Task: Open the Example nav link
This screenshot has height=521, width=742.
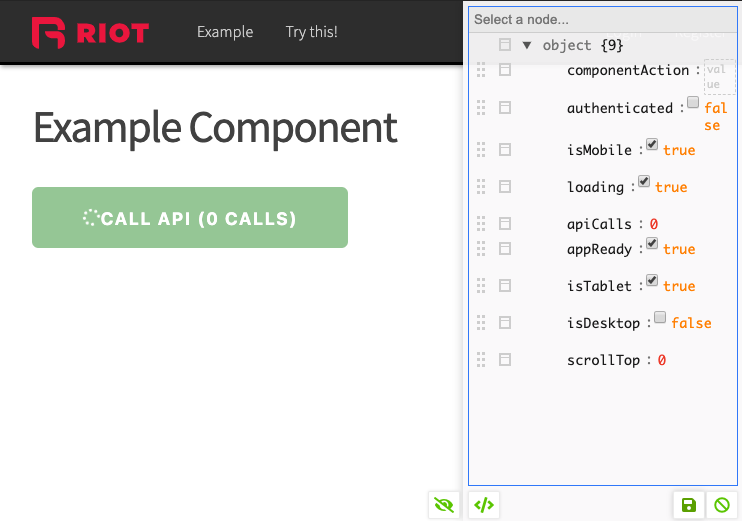Action: pos(225,32)
